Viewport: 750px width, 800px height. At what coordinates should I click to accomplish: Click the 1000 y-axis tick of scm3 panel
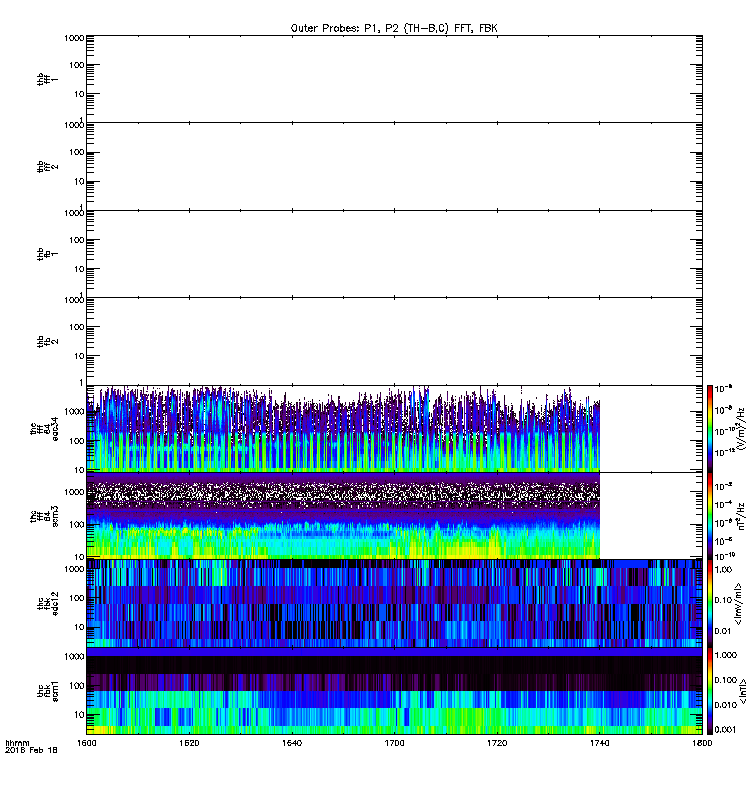tap(76, 492)
